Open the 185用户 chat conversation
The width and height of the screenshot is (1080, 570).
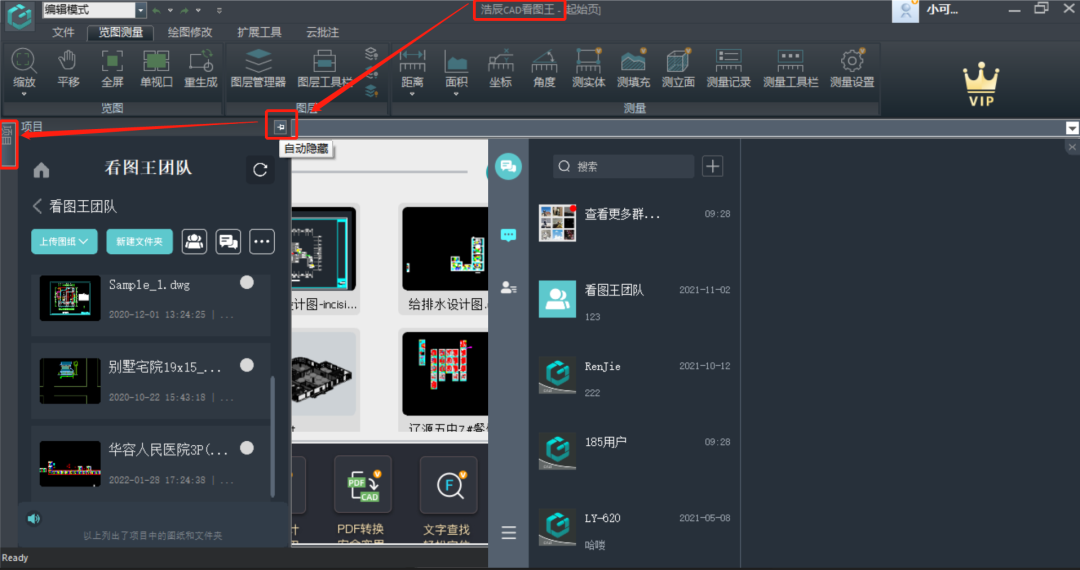coord(634,451)
